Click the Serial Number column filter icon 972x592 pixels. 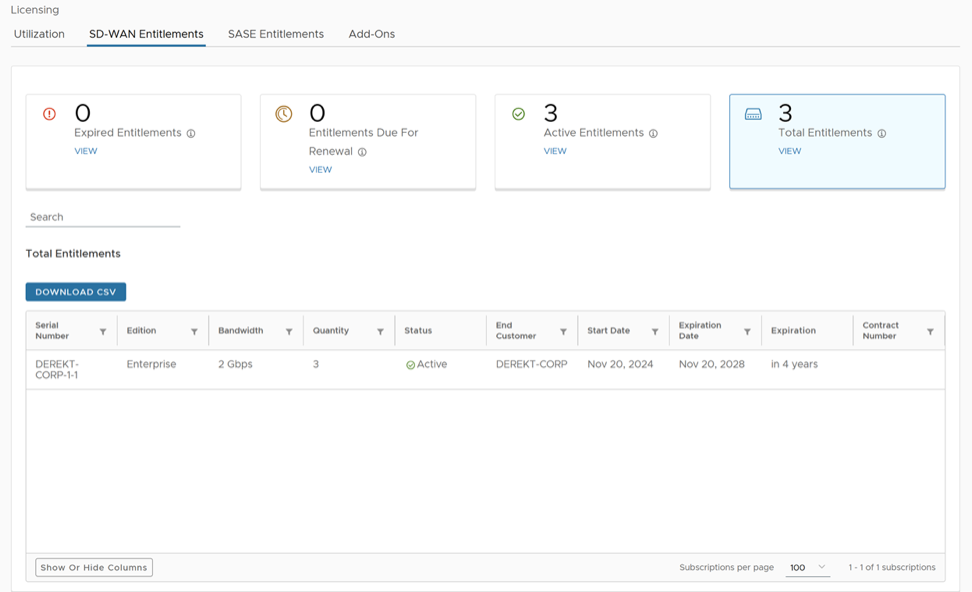[103, 332]
